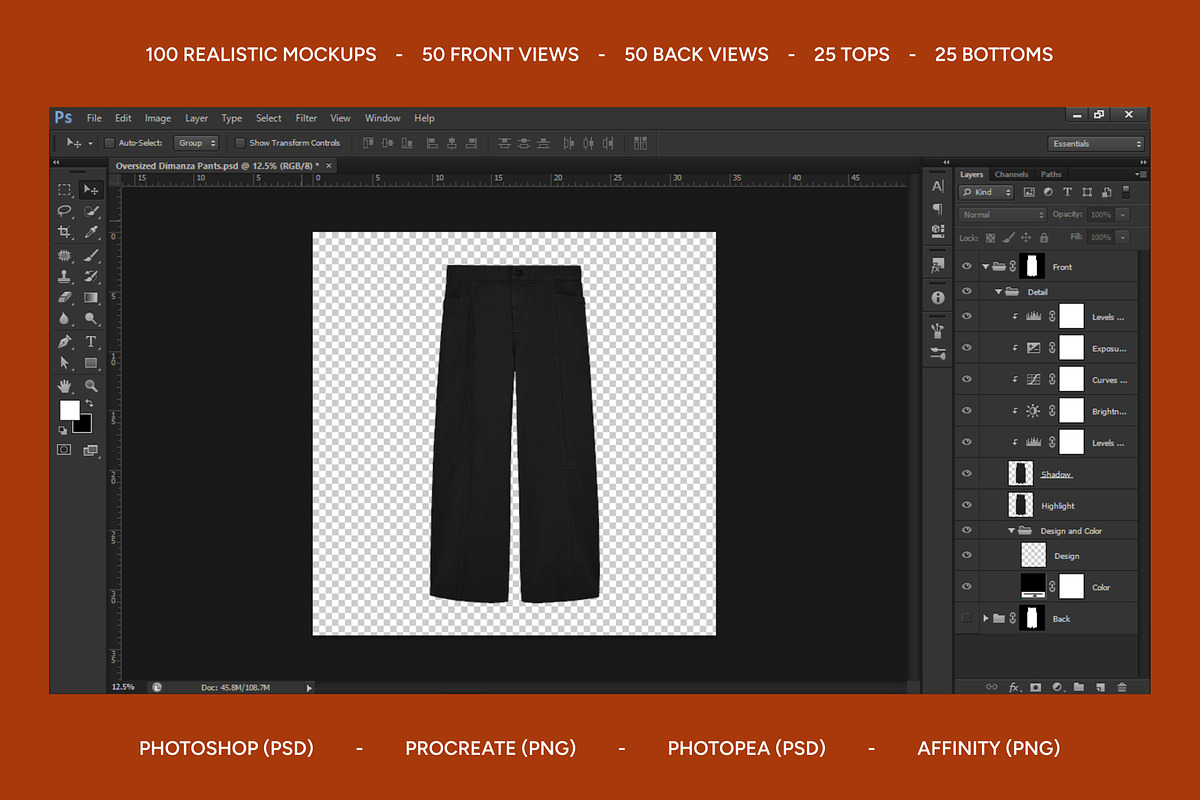The image size is (1200, 800).
Task: Hide the Detail group
Action: tap(966, 292)
